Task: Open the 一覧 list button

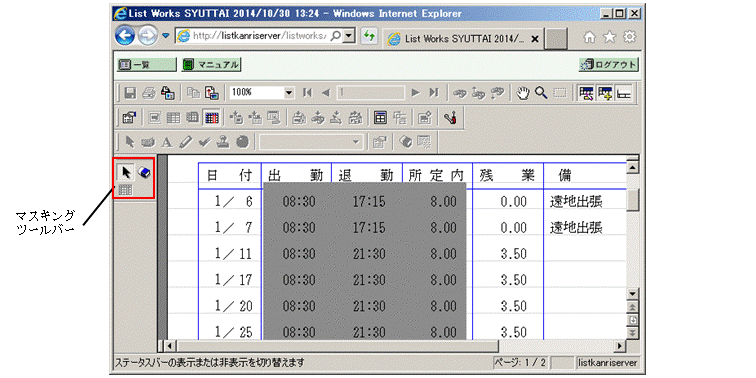Action: click(x=147, y=64)
